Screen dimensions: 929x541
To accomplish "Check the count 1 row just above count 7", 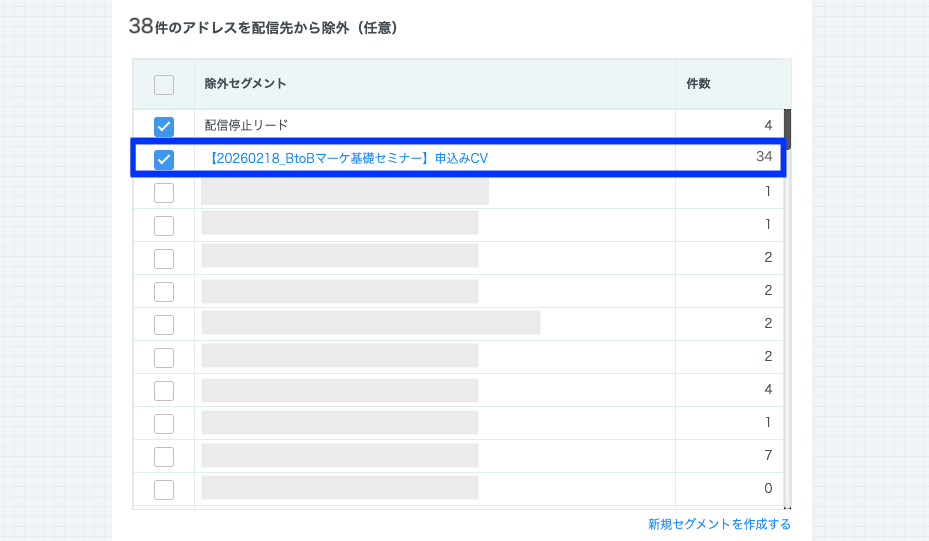I will pyautogui.click(x=164, y=423).
